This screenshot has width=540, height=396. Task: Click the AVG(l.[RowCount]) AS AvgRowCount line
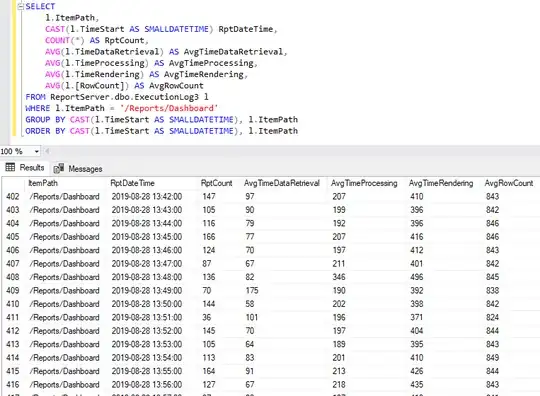point(124,86)
